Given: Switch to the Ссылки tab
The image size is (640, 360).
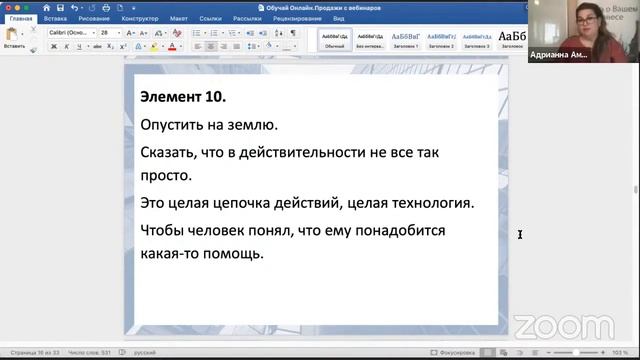Looking at the screenshot, I should pos(210,18).
